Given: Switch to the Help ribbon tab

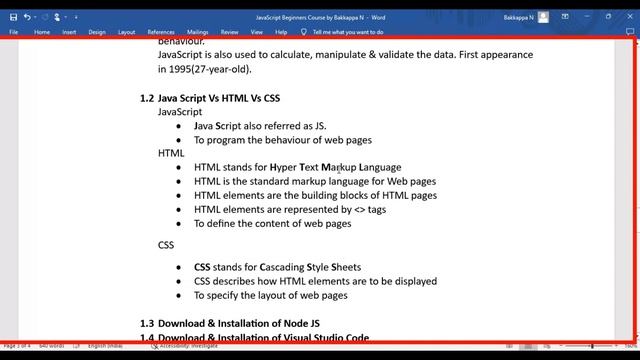Looking at the screenshot, I should [x=281, y=32].
